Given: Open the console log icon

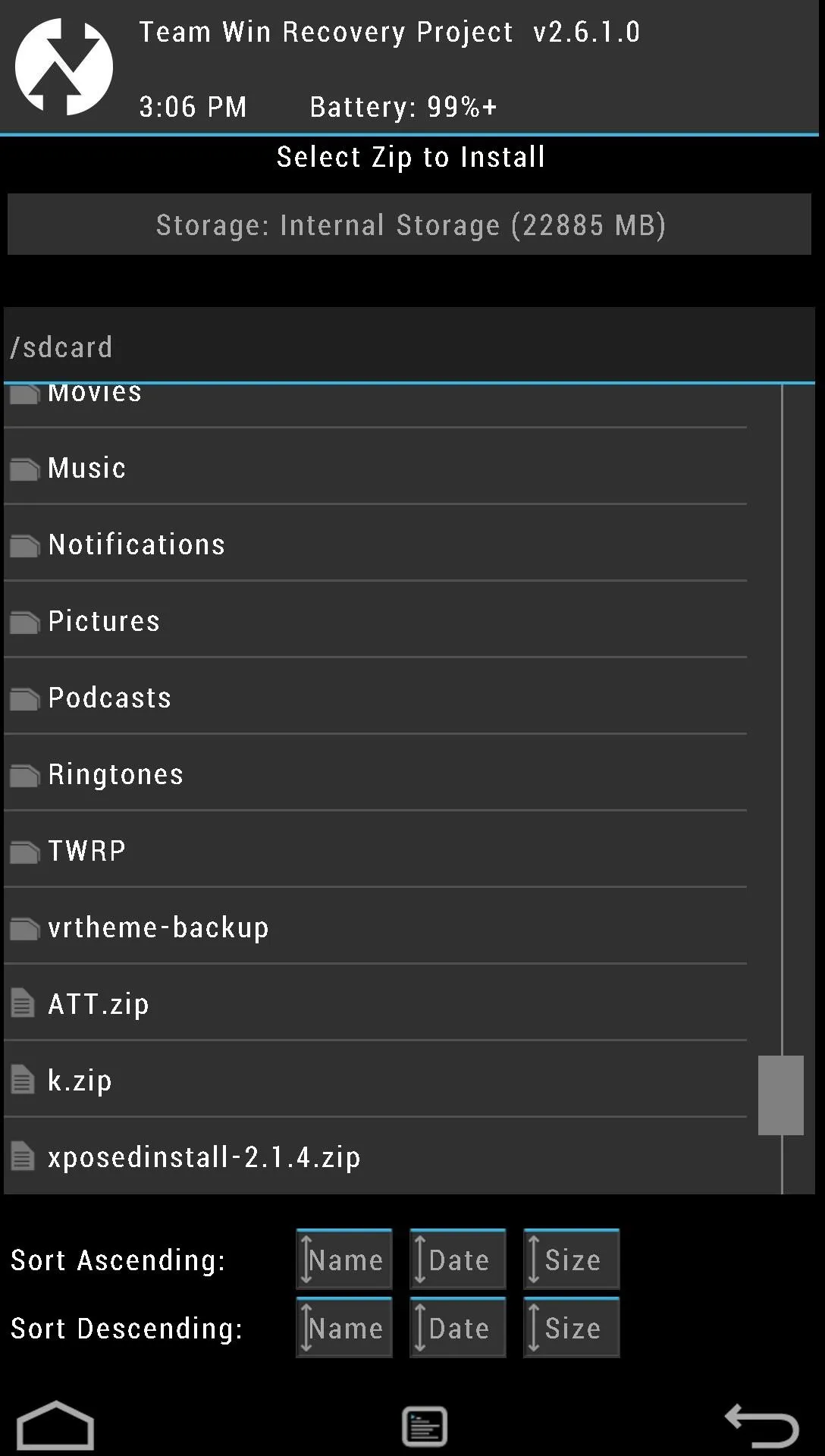Looking at the screenshot, I should click(x=425, y=1426).
